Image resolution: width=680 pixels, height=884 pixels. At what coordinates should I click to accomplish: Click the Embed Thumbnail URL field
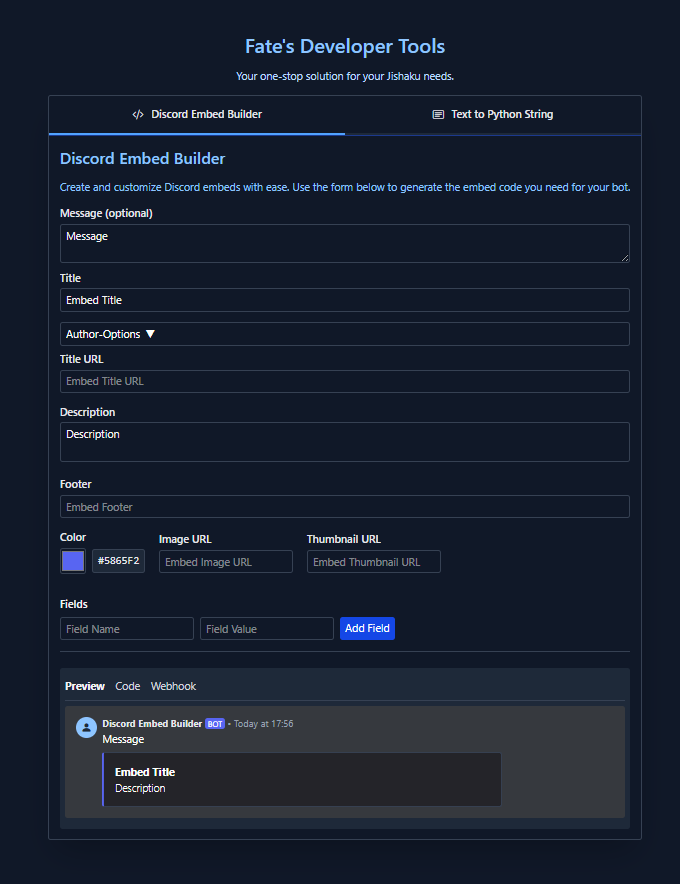click(x=373, y=562)
